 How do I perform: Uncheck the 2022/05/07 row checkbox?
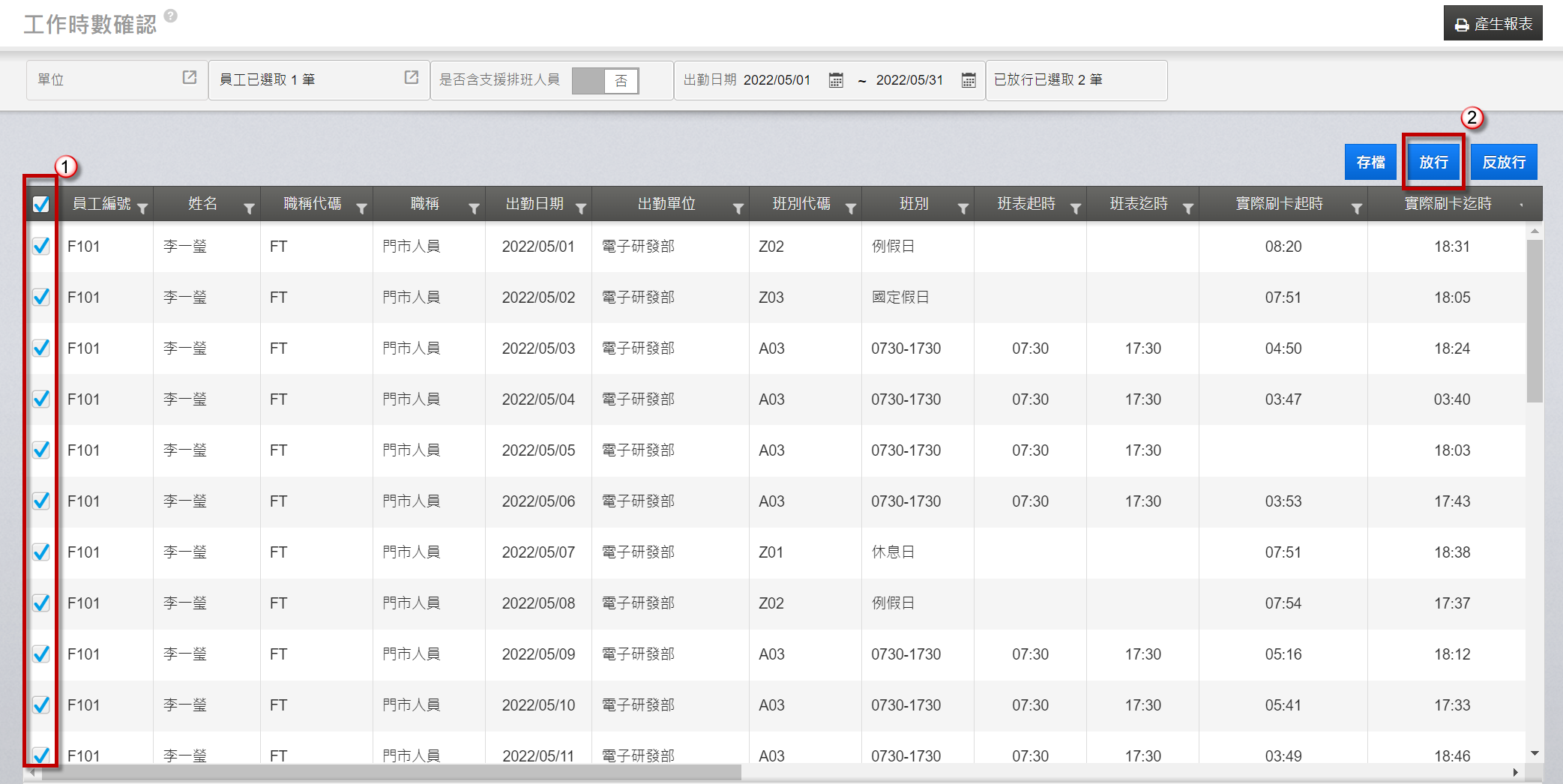click(x=41, y=552)
